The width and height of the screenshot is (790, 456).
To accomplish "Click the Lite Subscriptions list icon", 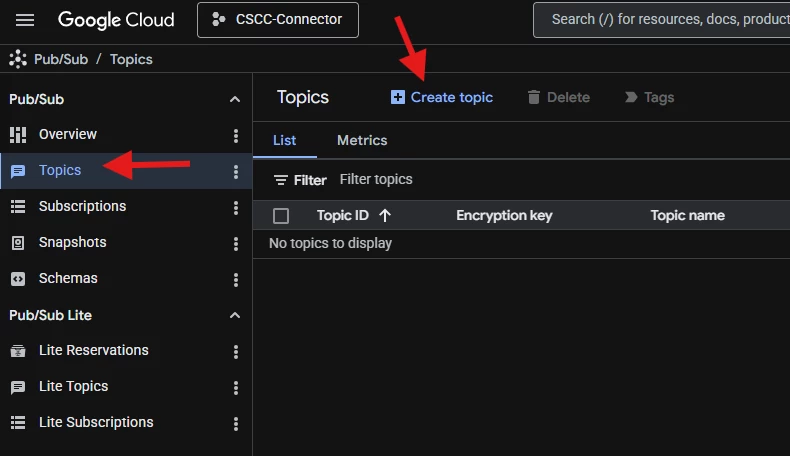I will click(x=18, y=423).
